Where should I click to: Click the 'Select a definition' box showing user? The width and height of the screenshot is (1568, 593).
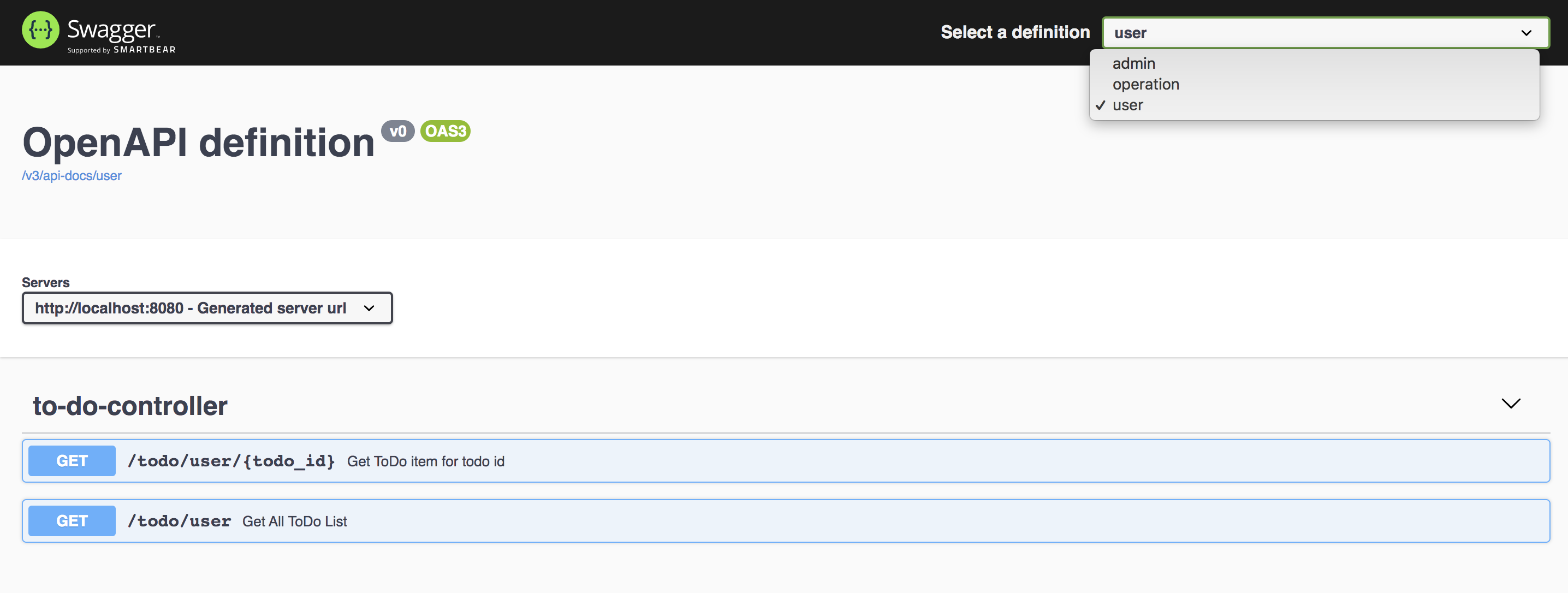[1309, 33]
